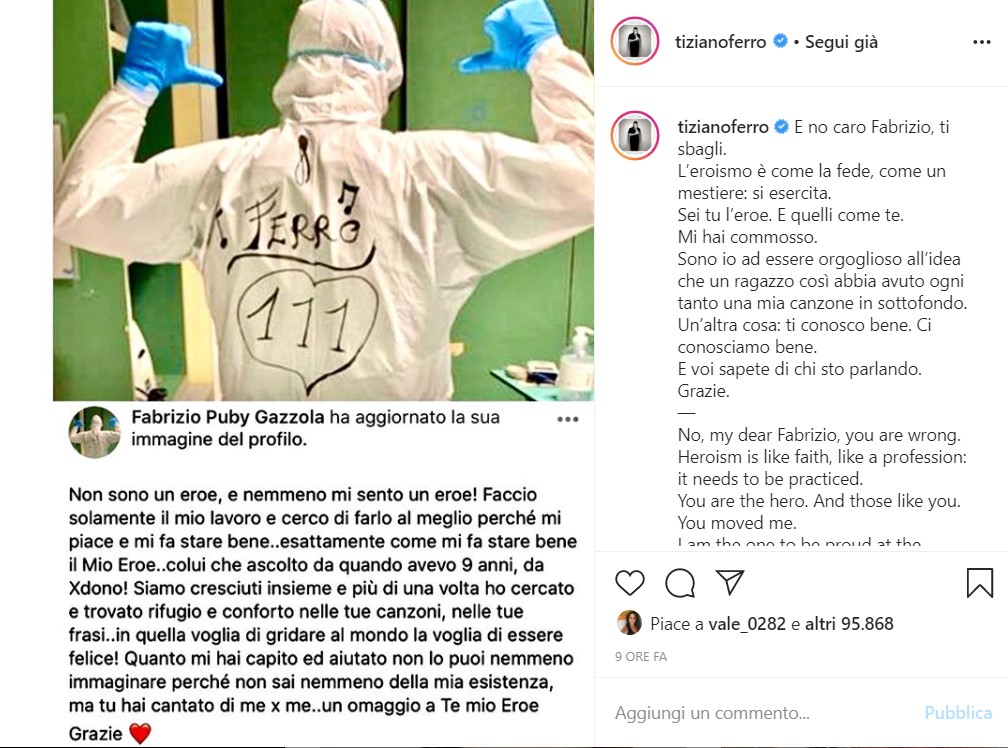Click the vale_0282 small avatar near likes
The image size is (1008, 748).
pos(629,623)
